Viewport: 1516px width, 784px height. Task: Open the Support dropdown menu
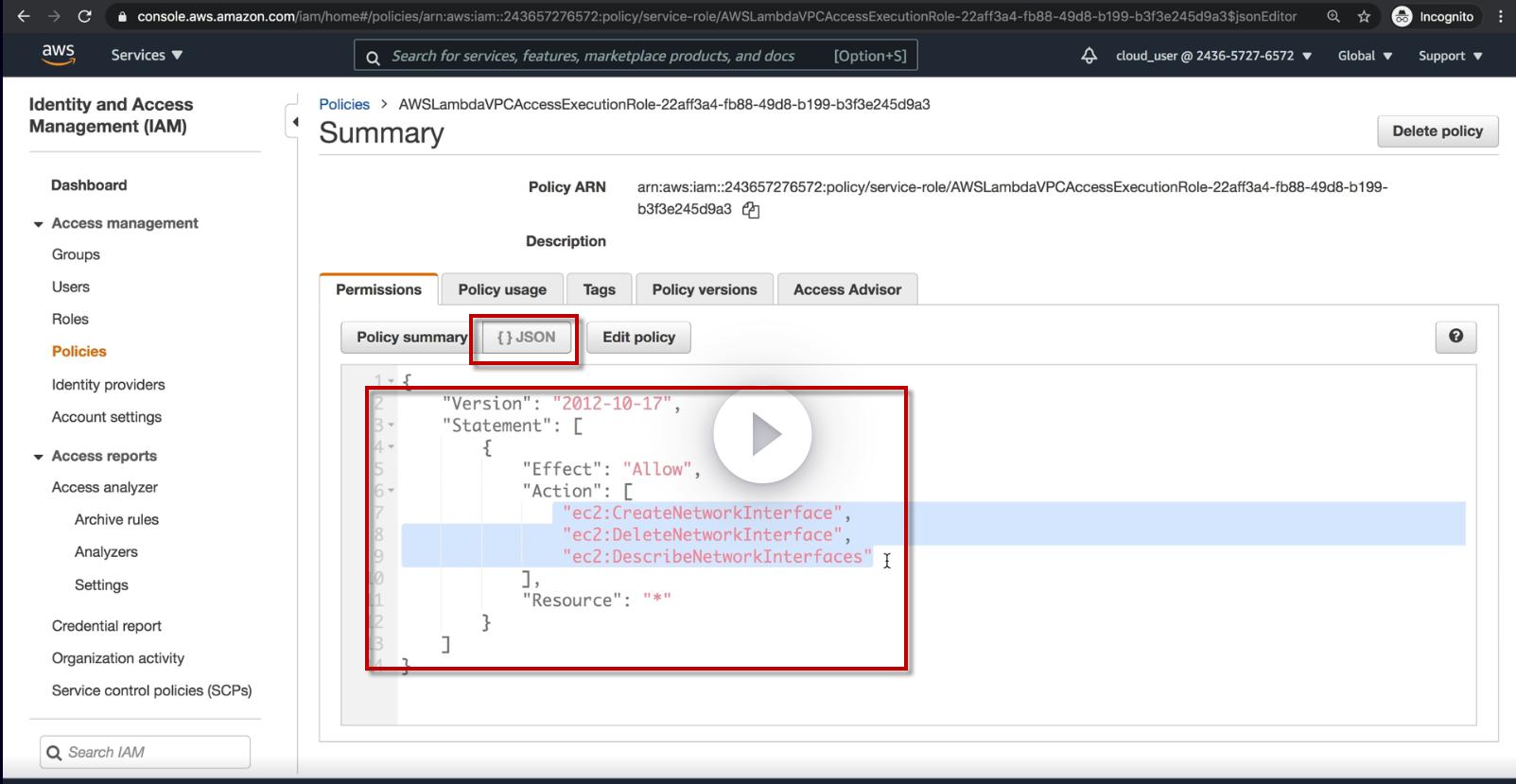pos(1450,56)
